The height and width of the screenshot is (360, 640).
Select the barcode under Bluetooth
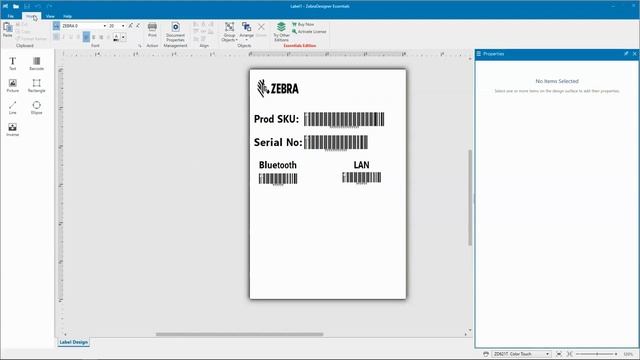pyautogui.click(x=278, y=179)
